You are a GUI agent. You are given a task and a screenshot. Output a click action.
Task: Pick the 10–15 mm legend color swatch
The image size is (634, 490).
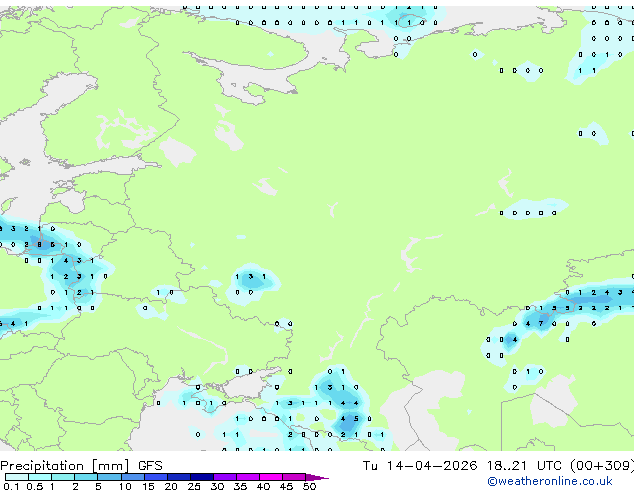click(x=133, y=477)
